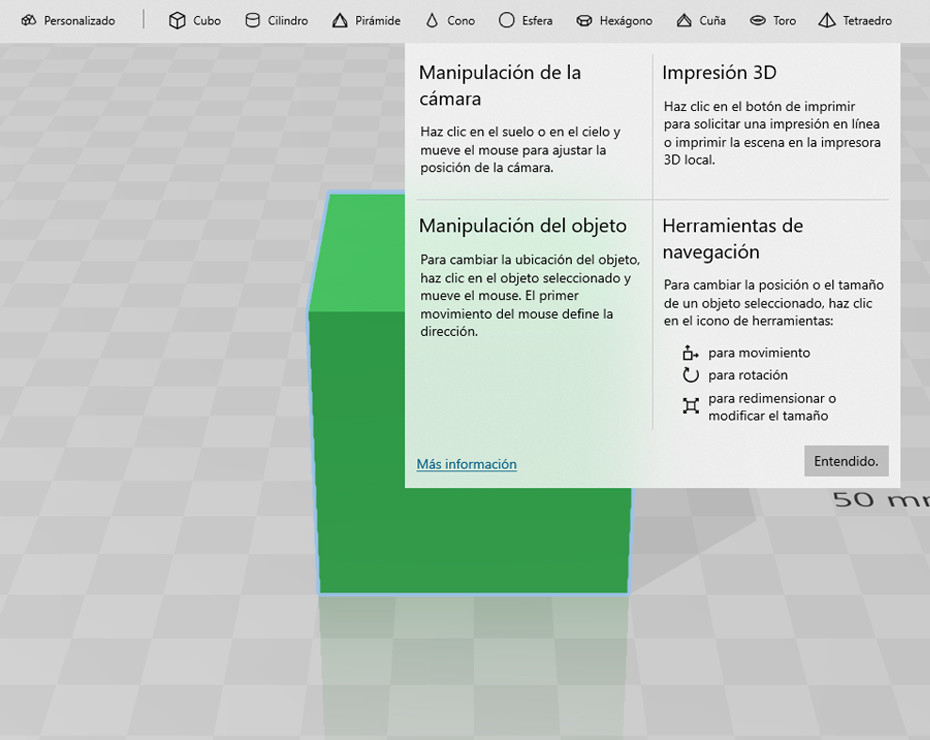Insert a Cubo shape

tap(195, 21)
